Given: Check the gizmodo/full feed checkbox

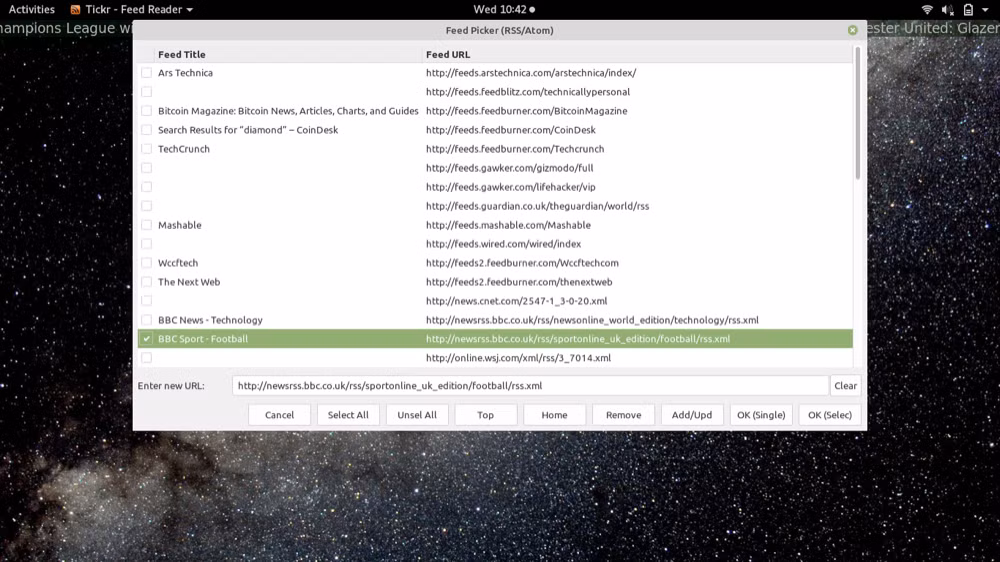Looking at the screenshot, I should [147, 168].
